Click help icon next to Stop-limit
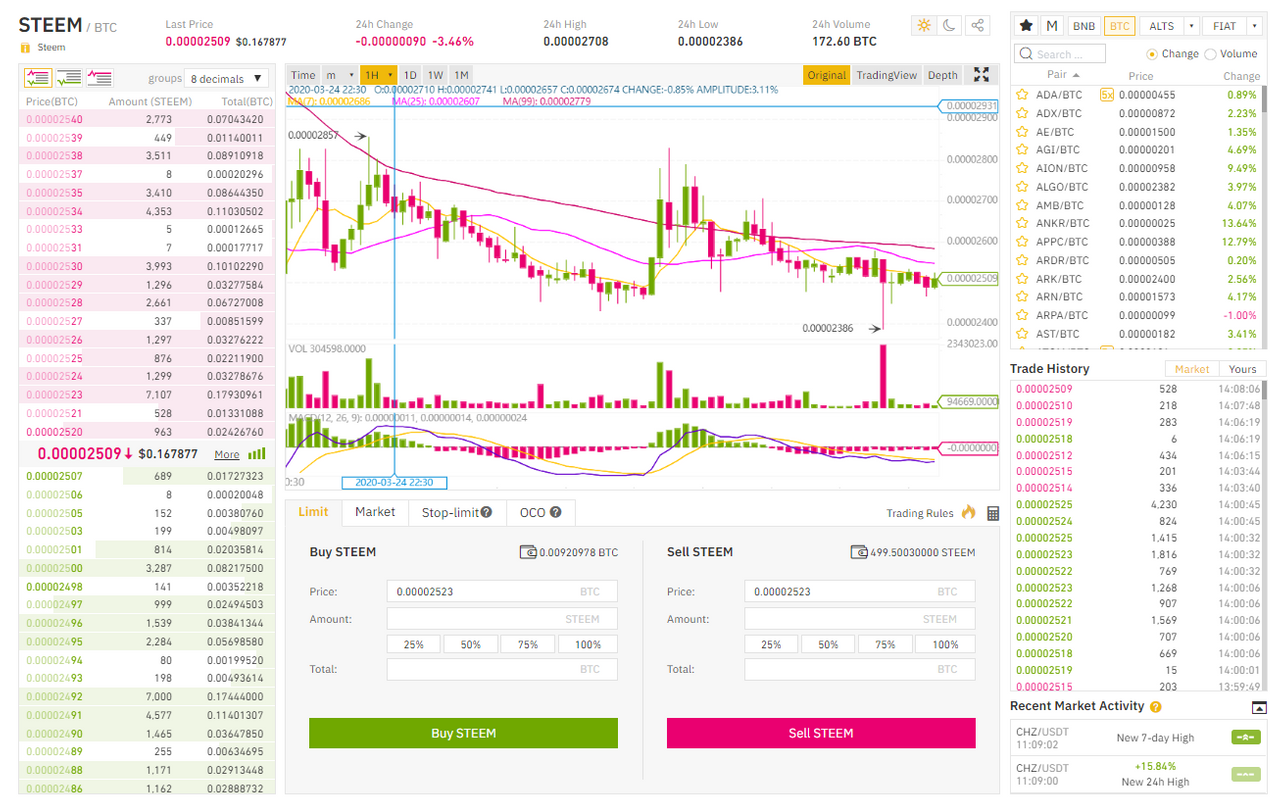This screenshot has width=1280, height=803. [486, 512]
